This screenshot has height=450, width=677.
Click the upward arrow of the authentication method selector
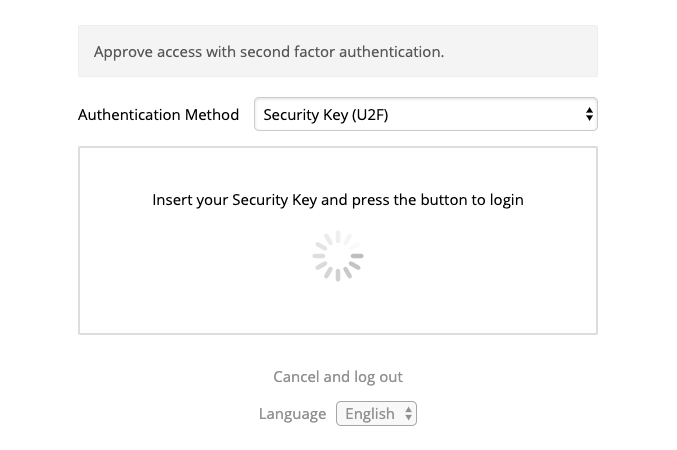(x=589, y=110)
